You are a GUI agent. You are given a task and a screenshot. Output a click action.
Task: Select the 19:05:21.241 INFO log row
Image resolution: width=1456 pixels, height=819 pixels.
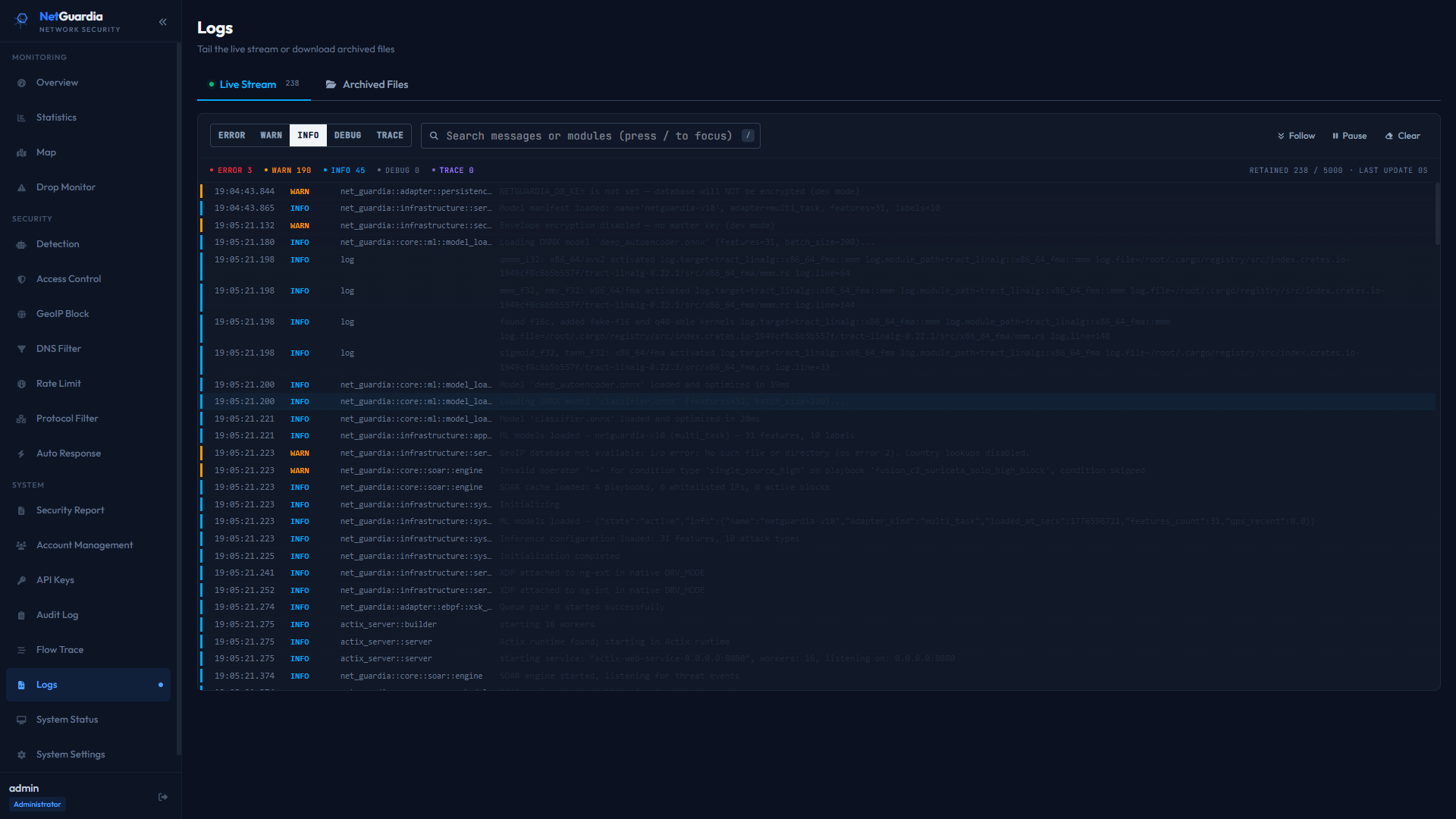tap(817, 573)
